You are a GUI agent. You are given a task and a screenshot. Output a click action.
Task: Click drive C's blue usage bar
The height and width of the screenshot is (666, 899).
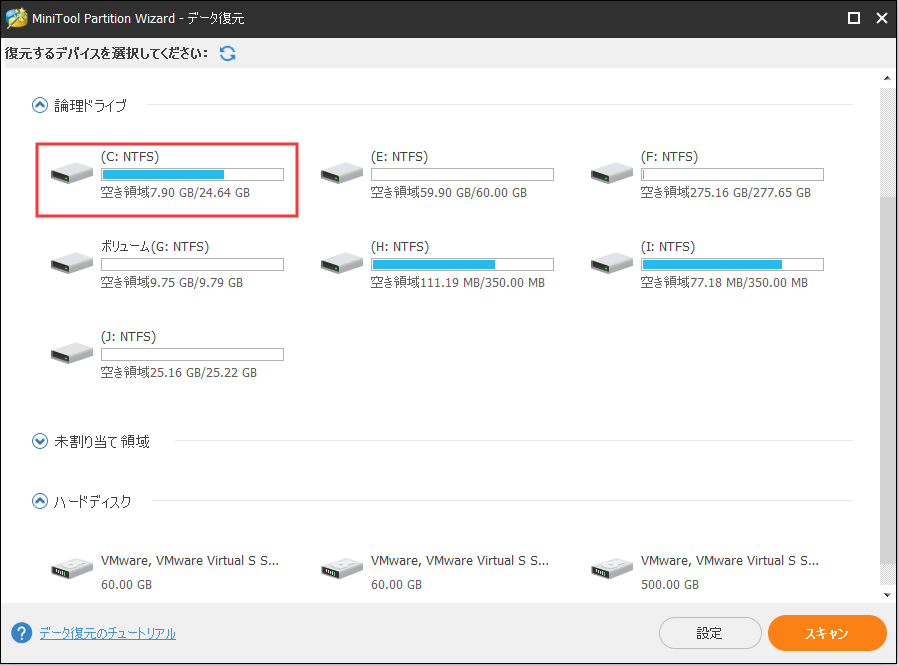coord(161,173)
